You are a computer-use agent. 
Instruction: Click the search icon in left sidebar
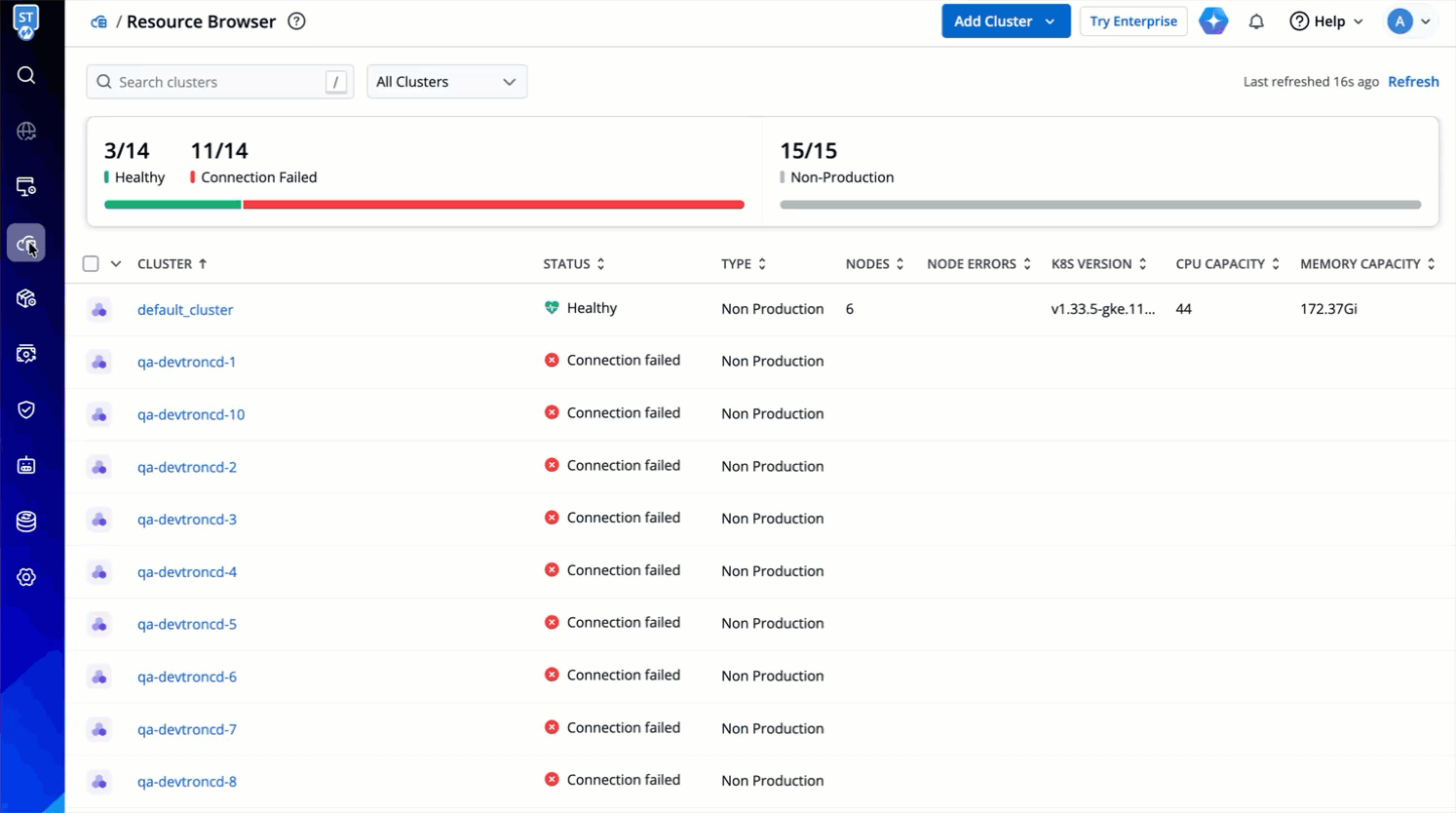pyautogui.click(x=26, y=75)
